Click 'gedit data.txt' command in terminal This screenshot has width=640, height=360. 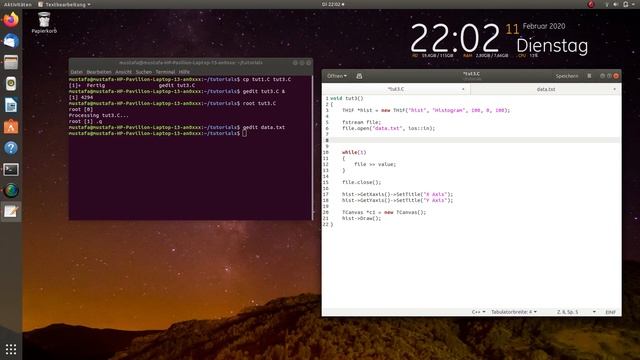(x=264, y=127)
